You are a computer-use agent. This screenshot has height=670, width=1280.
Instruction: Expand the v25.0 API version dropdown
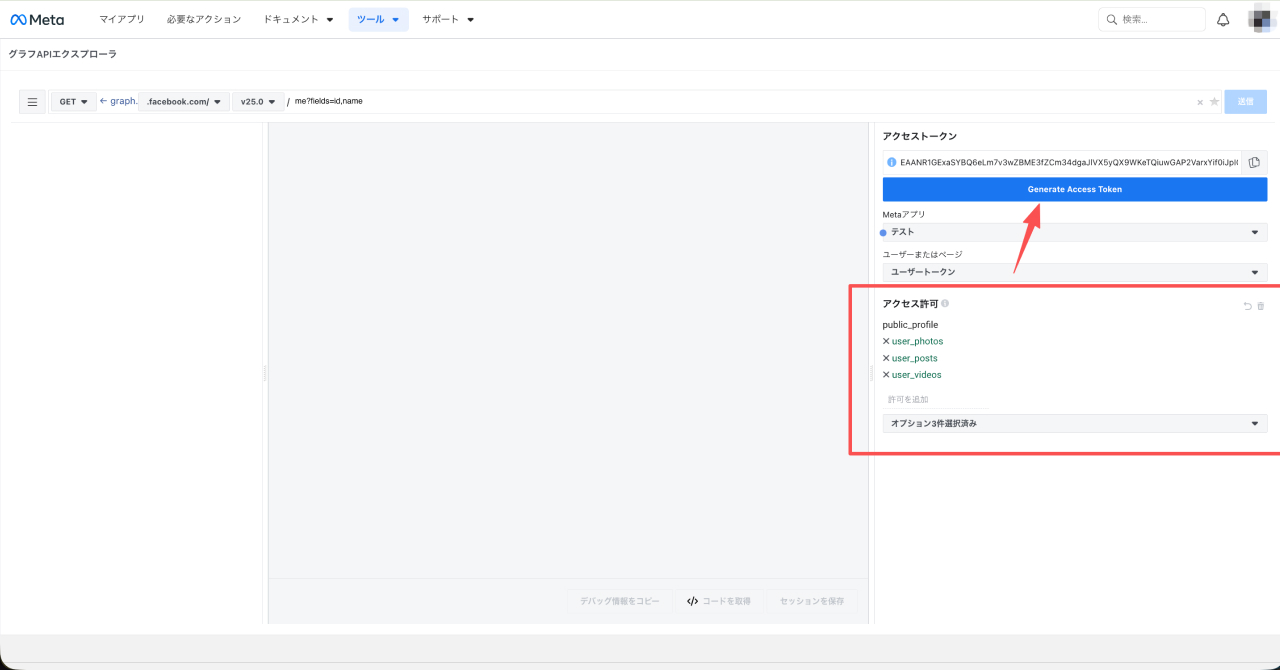coord(257,102)
